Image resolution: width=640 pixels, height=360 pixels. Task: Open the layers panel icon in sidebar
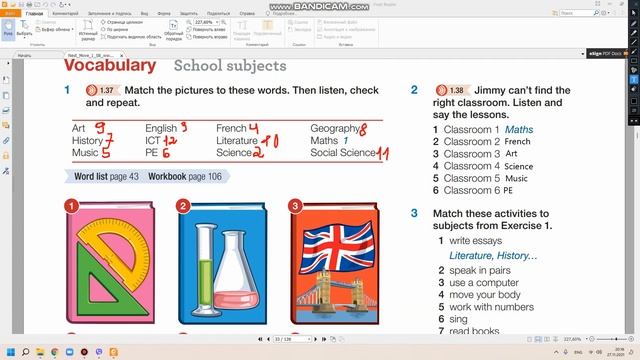(x=6, y=110)
